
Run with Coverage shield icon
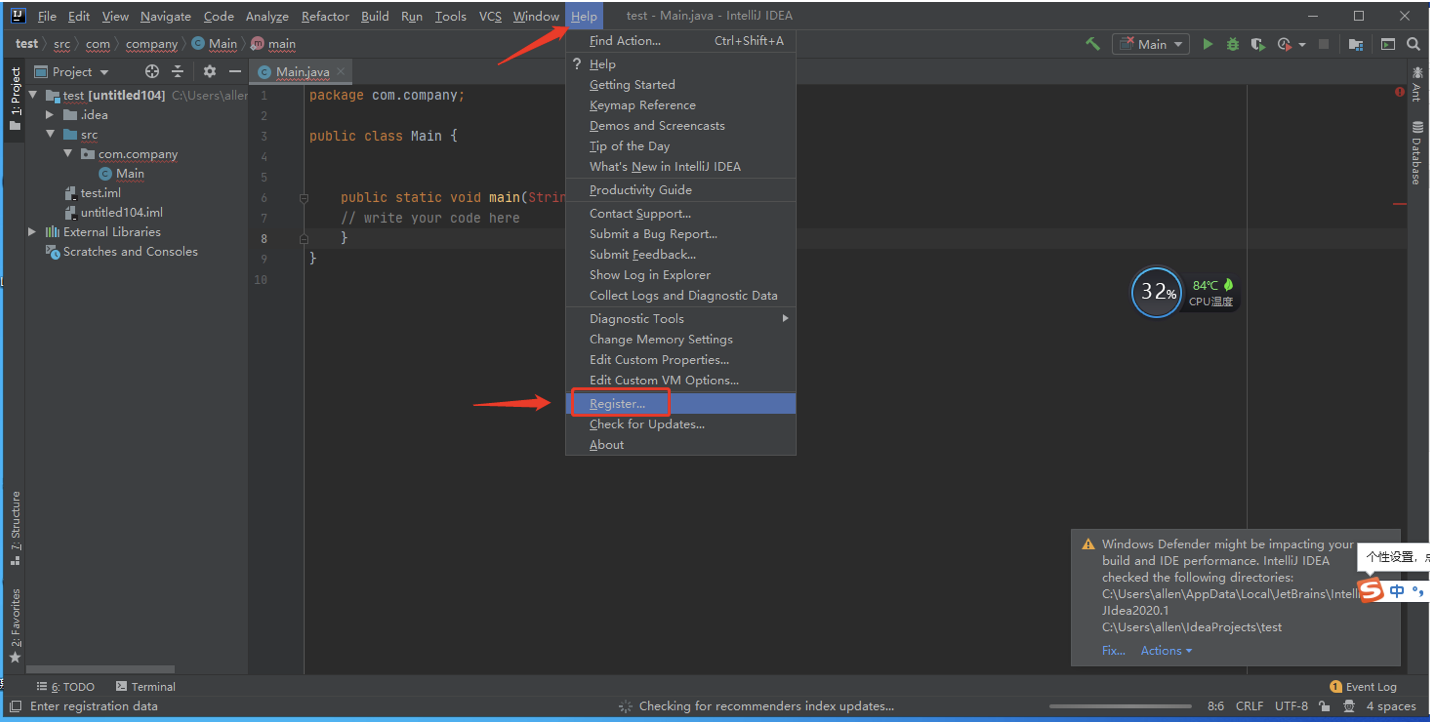click(x=1258, y=44)
